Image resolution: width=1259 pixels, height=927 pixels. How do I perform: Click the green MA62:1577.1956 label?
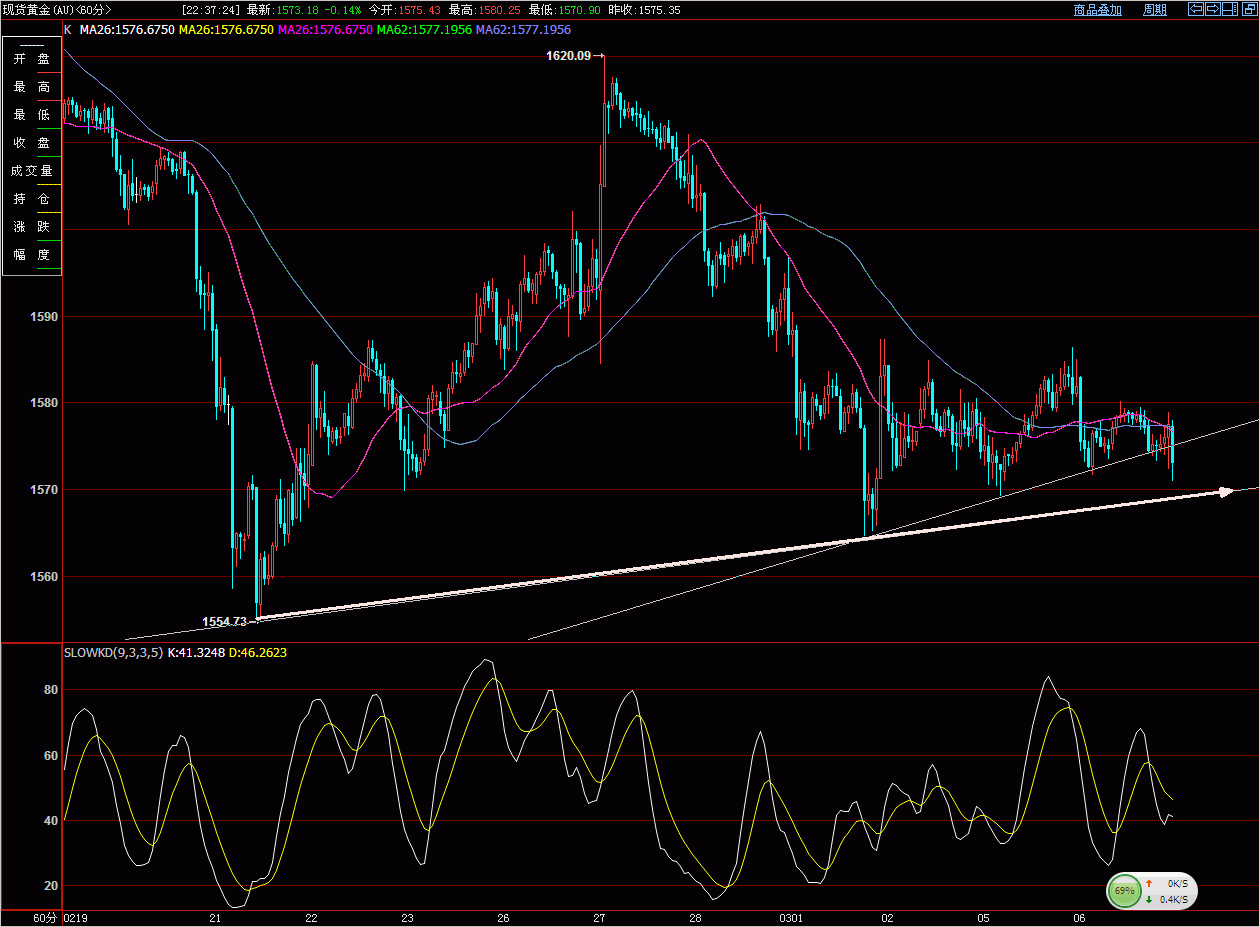424,30
